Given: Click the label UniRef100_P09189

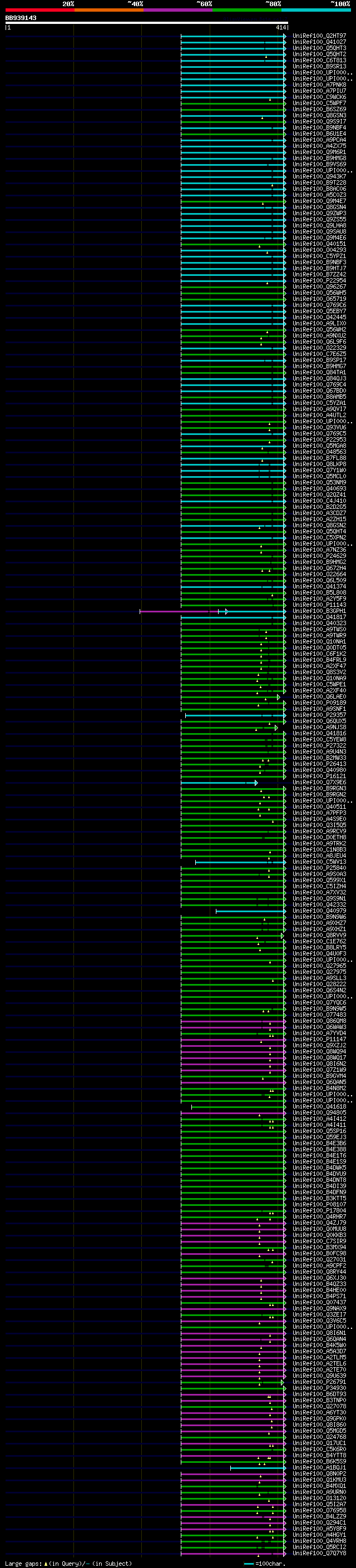Looking at the screenshot, I should tap(319, 703).
